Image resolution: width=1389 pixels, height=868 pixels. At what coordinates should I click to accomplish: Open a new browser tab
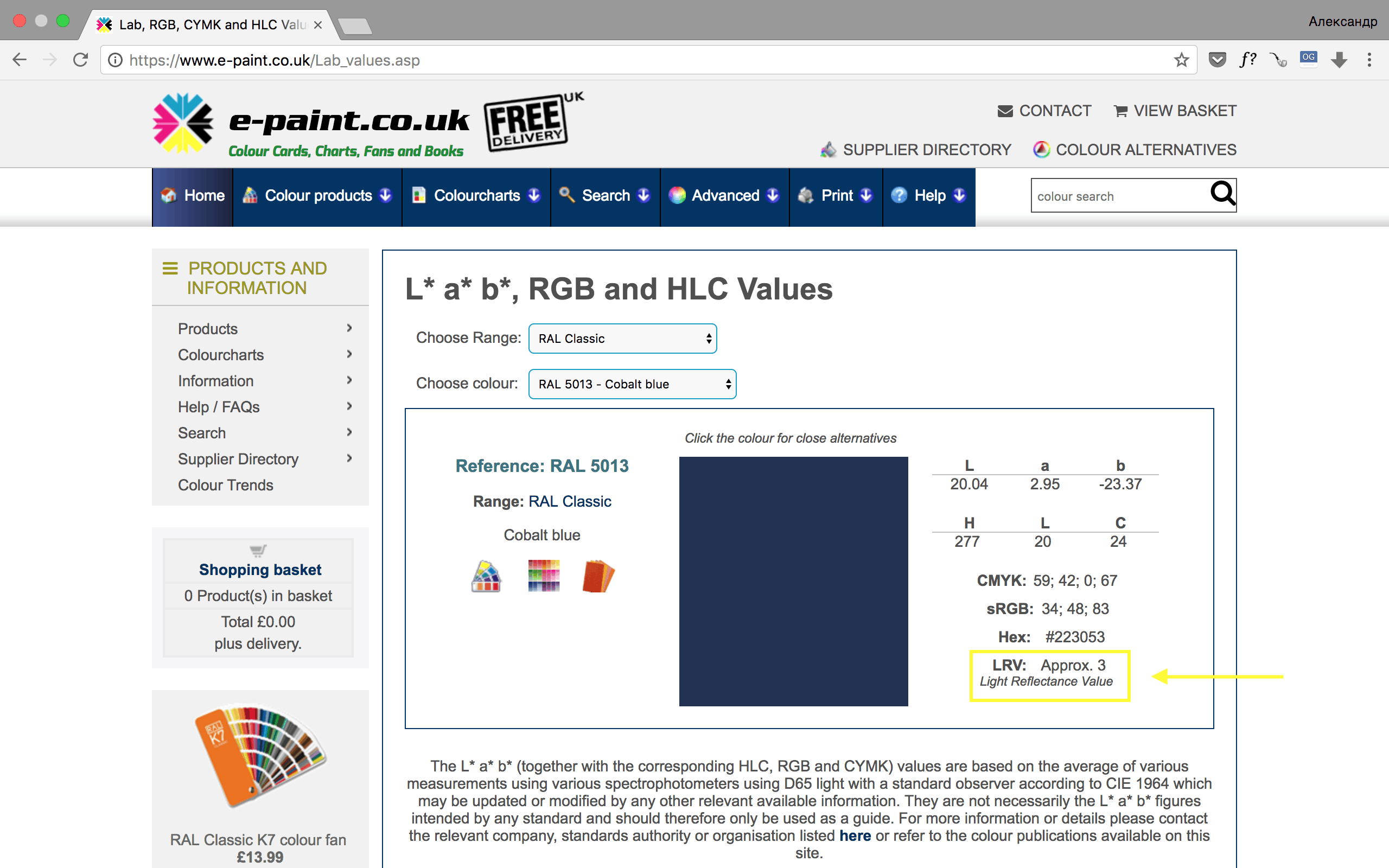click(355, 26)
